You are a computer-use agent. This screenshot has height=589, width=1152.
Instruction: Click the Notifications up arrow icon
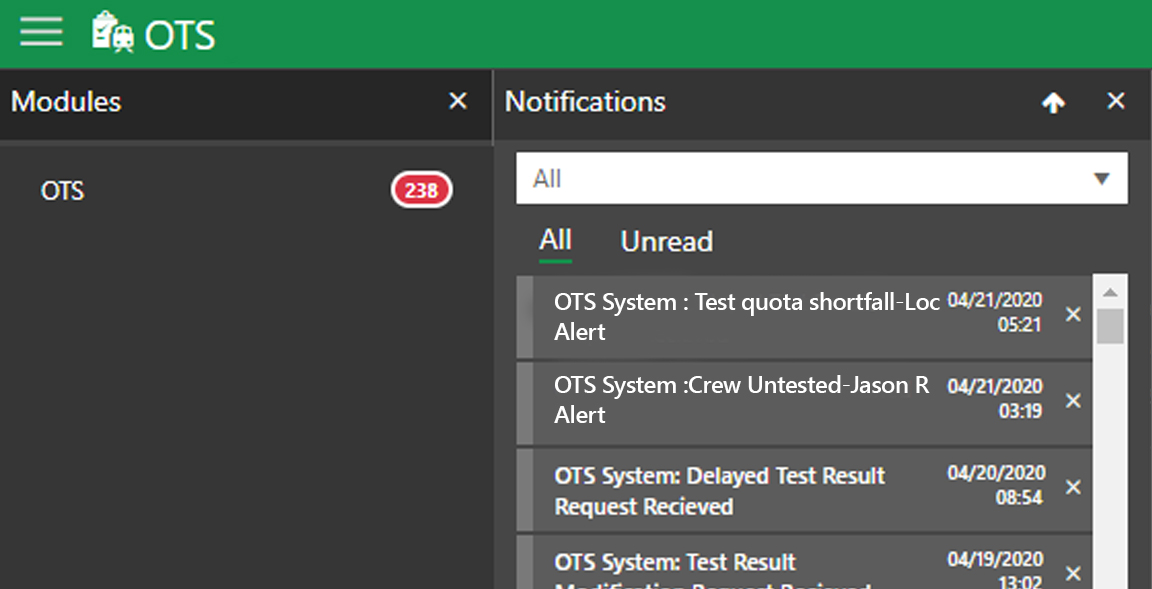coord(1053,102)
